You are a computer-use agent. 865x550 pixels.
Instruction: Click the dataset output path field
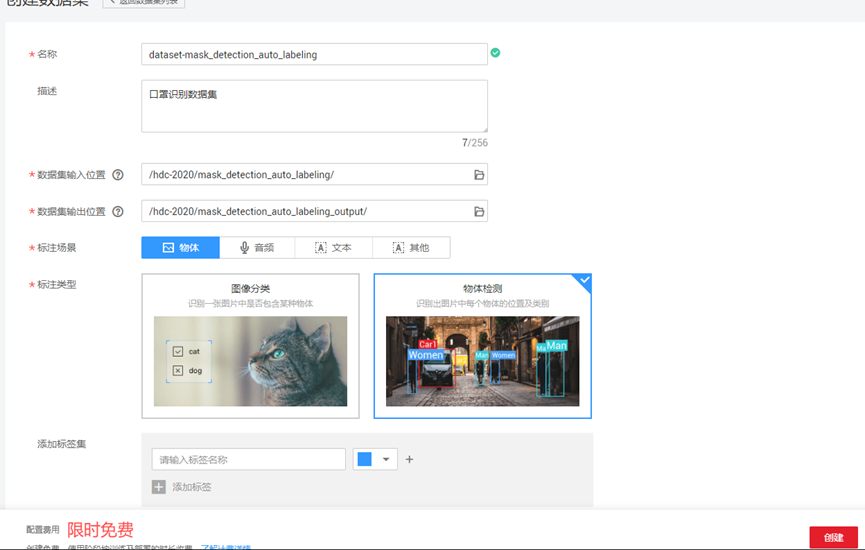314,211
